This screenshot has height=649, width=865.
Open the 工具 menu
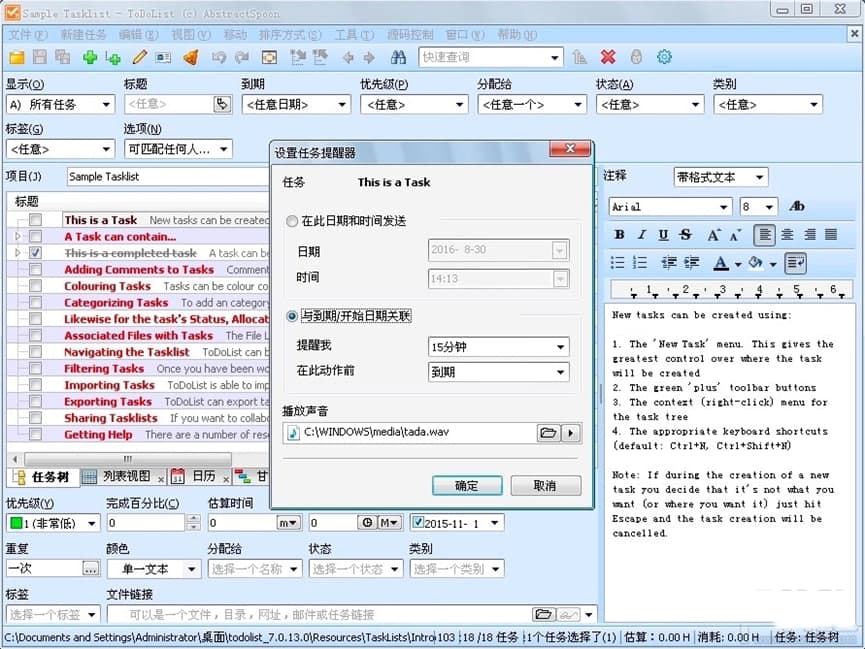[x=354, y=35]
